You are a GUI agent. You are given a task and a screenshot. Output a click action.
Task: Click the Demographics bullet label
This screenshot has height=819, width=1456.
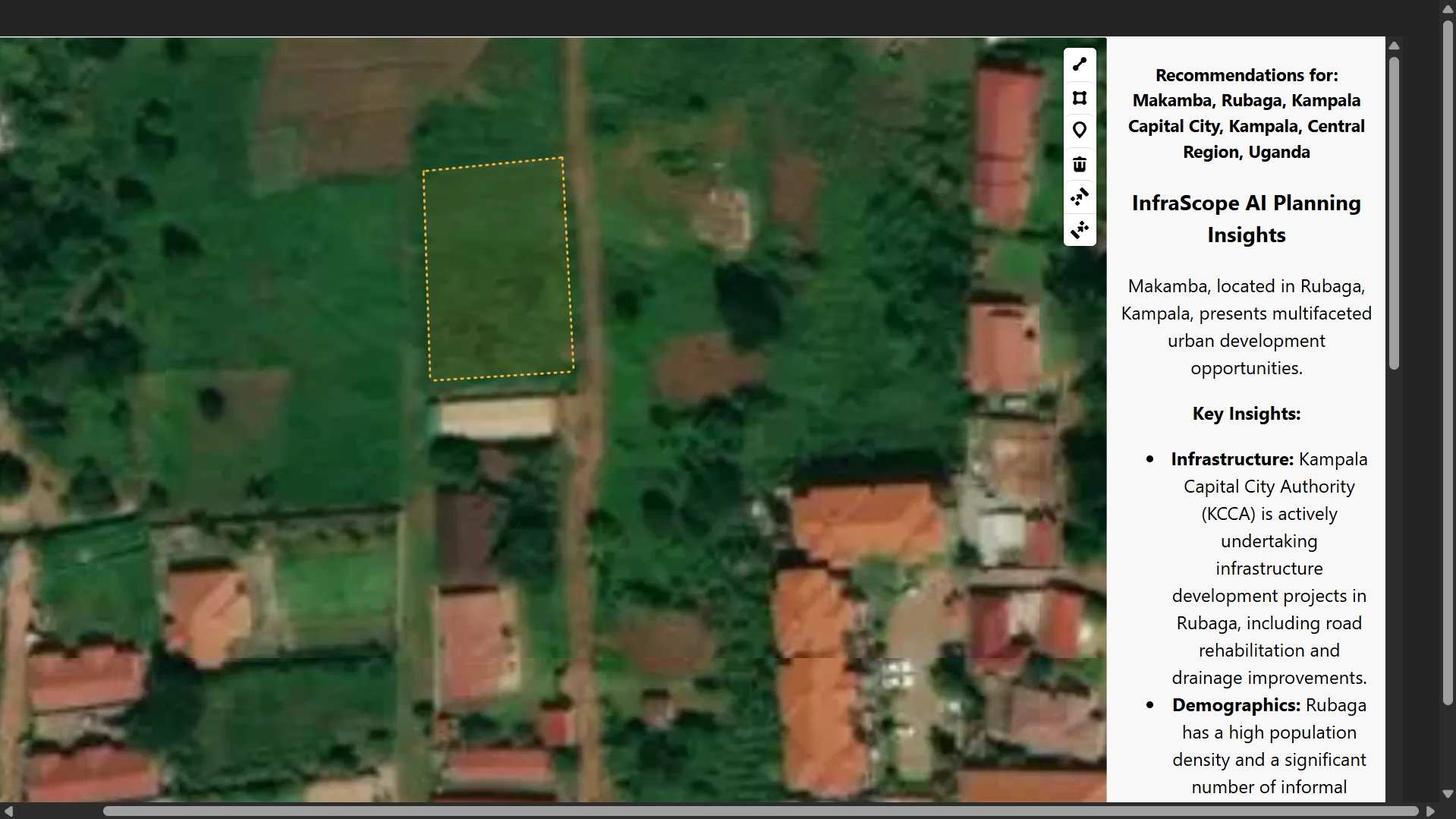[1236, 705]
